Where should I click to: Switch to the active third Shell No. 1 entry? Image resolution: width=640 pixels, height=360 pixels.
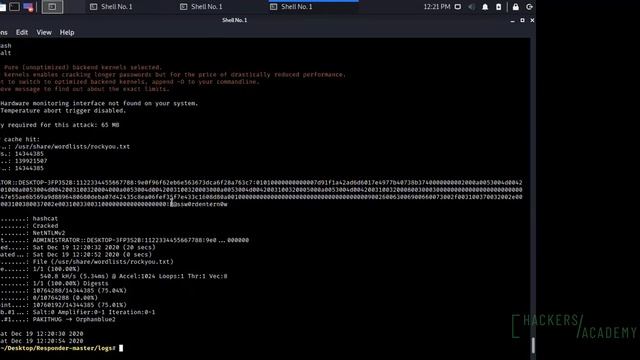[291, 7]
